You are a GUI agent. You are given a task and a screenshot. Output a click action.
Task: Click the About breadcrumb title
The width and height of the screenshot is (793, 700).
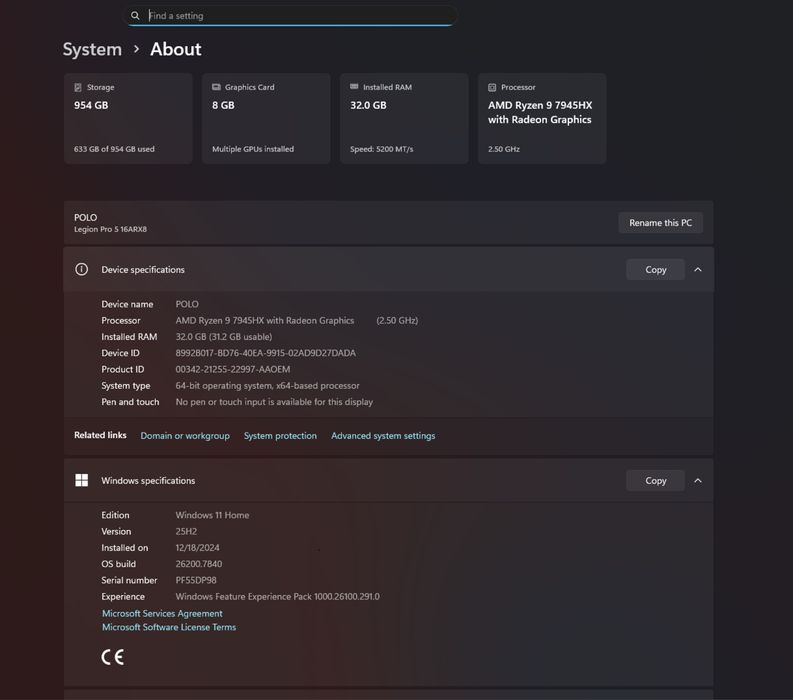[176, 49]
